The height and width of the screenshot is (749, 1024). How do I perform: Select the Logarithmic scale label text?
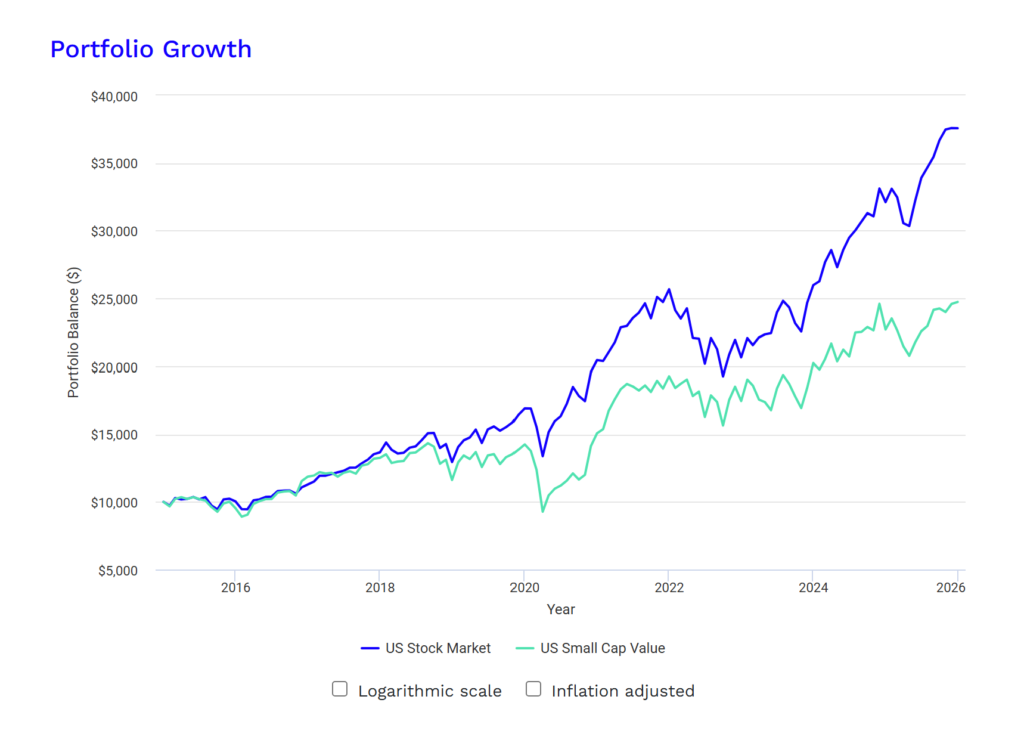430,691
